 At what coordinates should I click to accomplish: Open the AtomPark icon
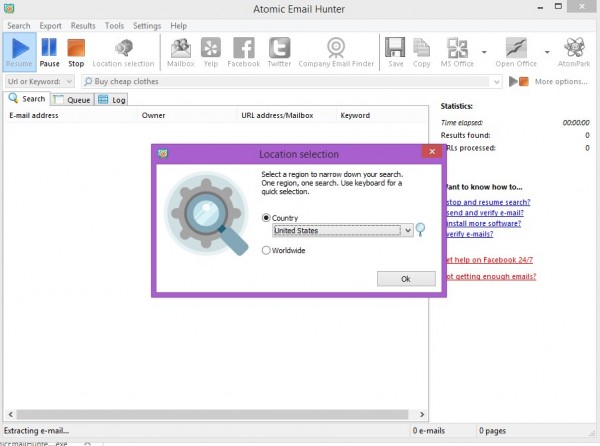click(x=574, y=53)
